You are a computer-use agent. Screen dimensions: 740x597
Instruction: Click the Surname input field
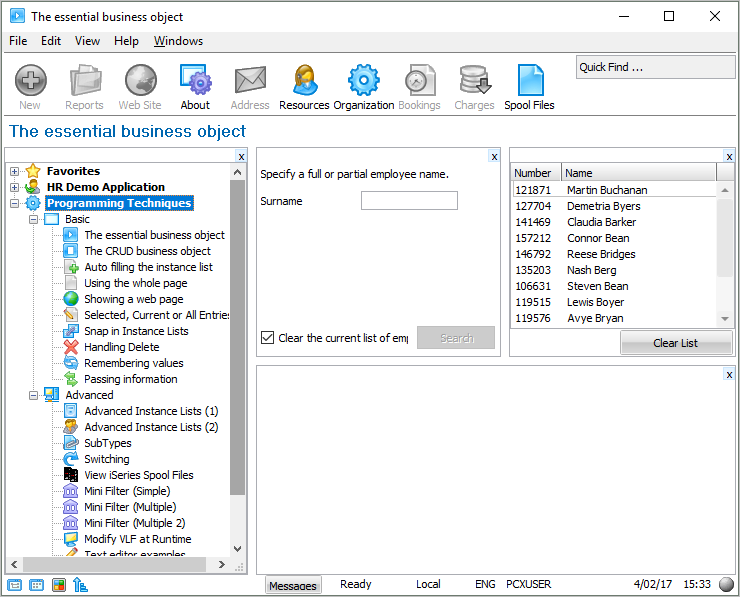(409, 201)
